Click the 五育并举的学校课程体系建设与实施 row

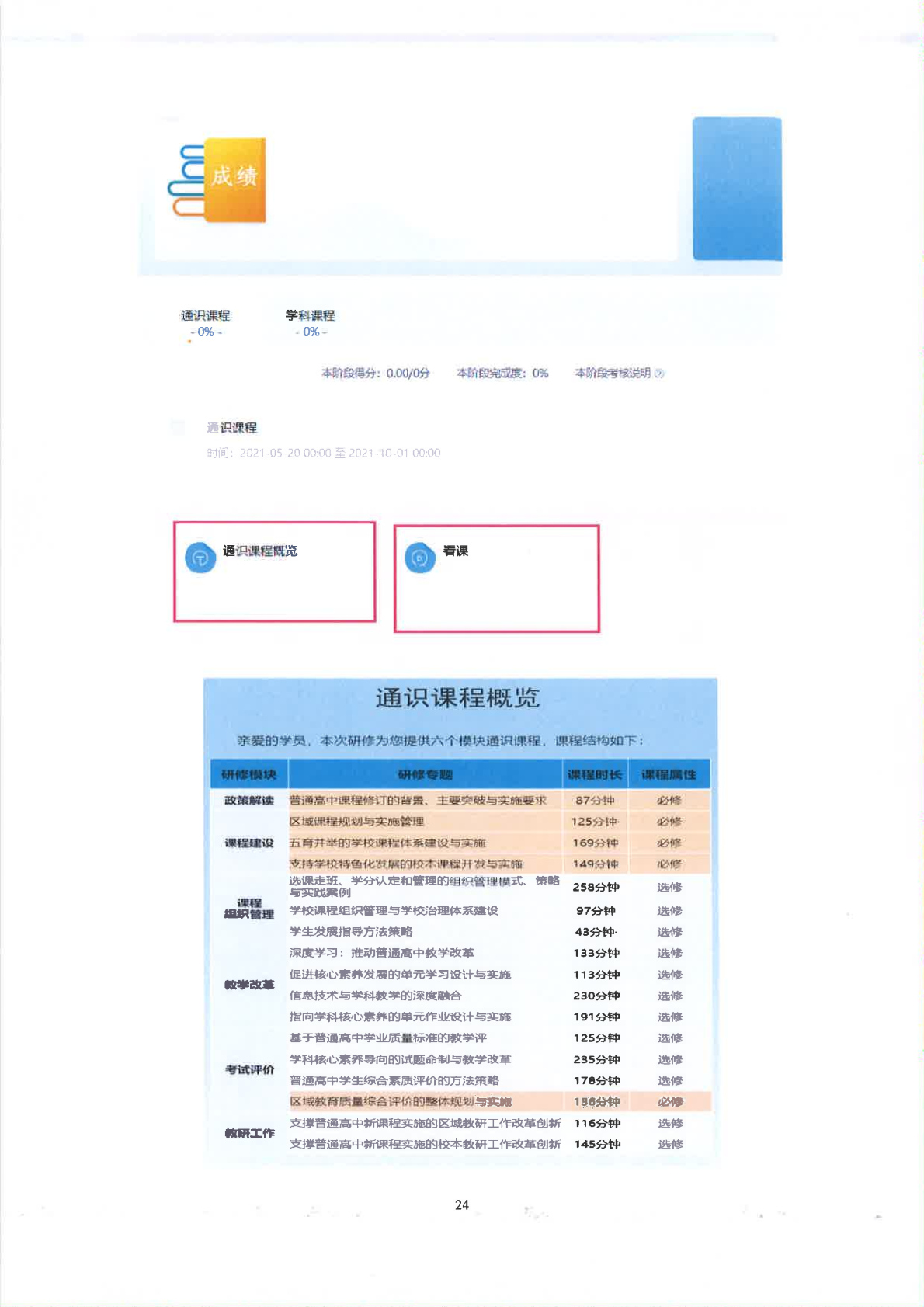click(499, 843)
